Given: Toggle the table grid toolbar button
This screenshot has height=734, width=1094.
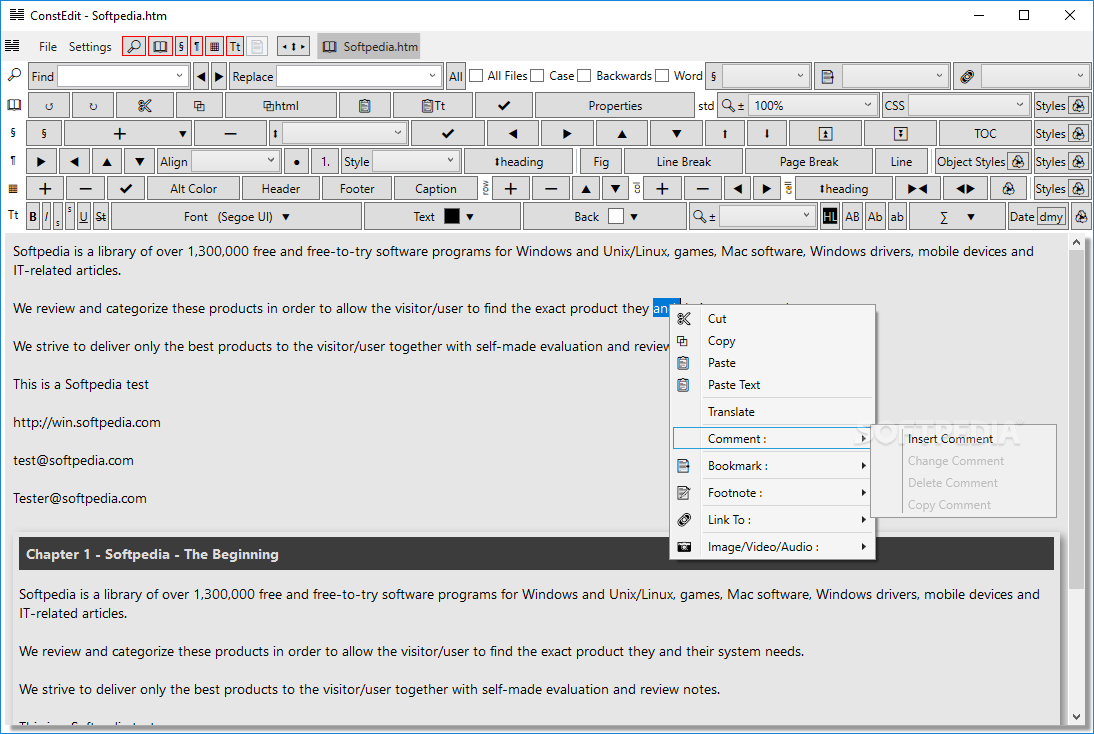Looking at the screenshot, I should [215, 47].
